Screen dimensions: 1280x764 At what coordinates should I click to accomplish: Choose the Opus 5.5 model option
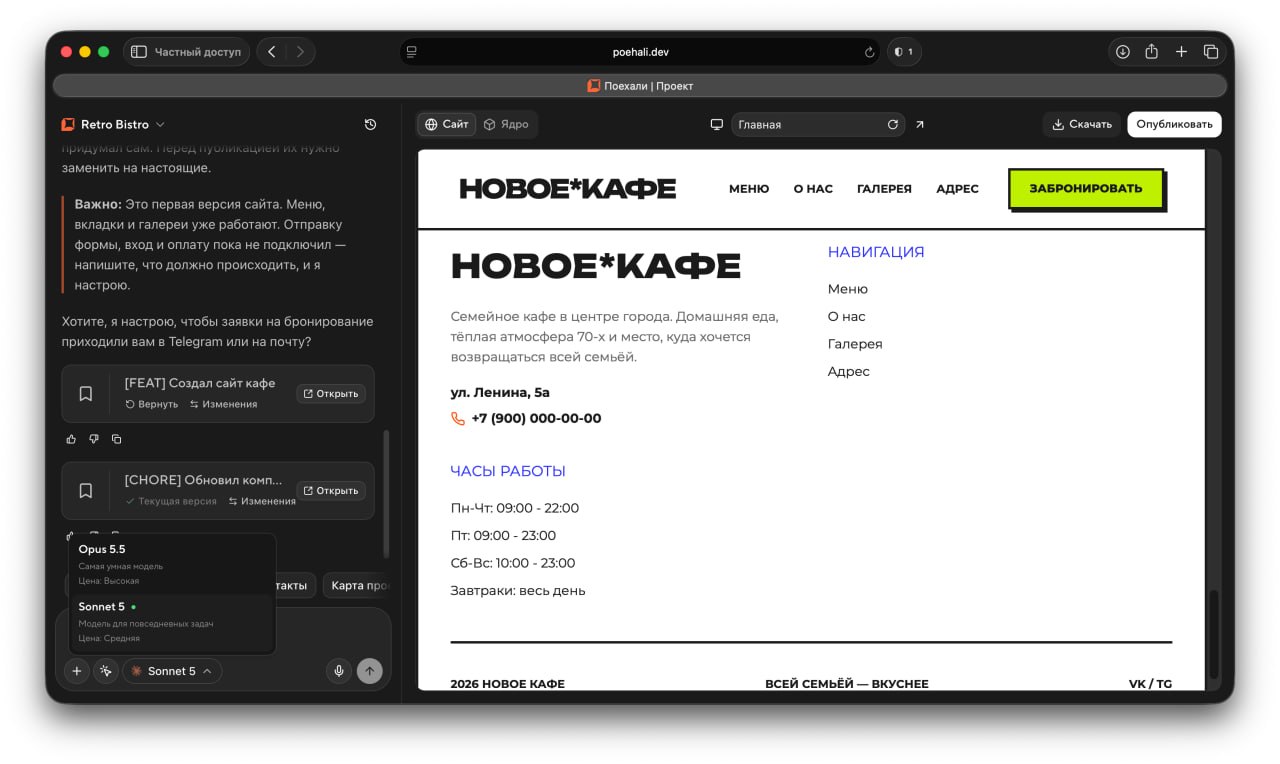[x=172, y=565]
